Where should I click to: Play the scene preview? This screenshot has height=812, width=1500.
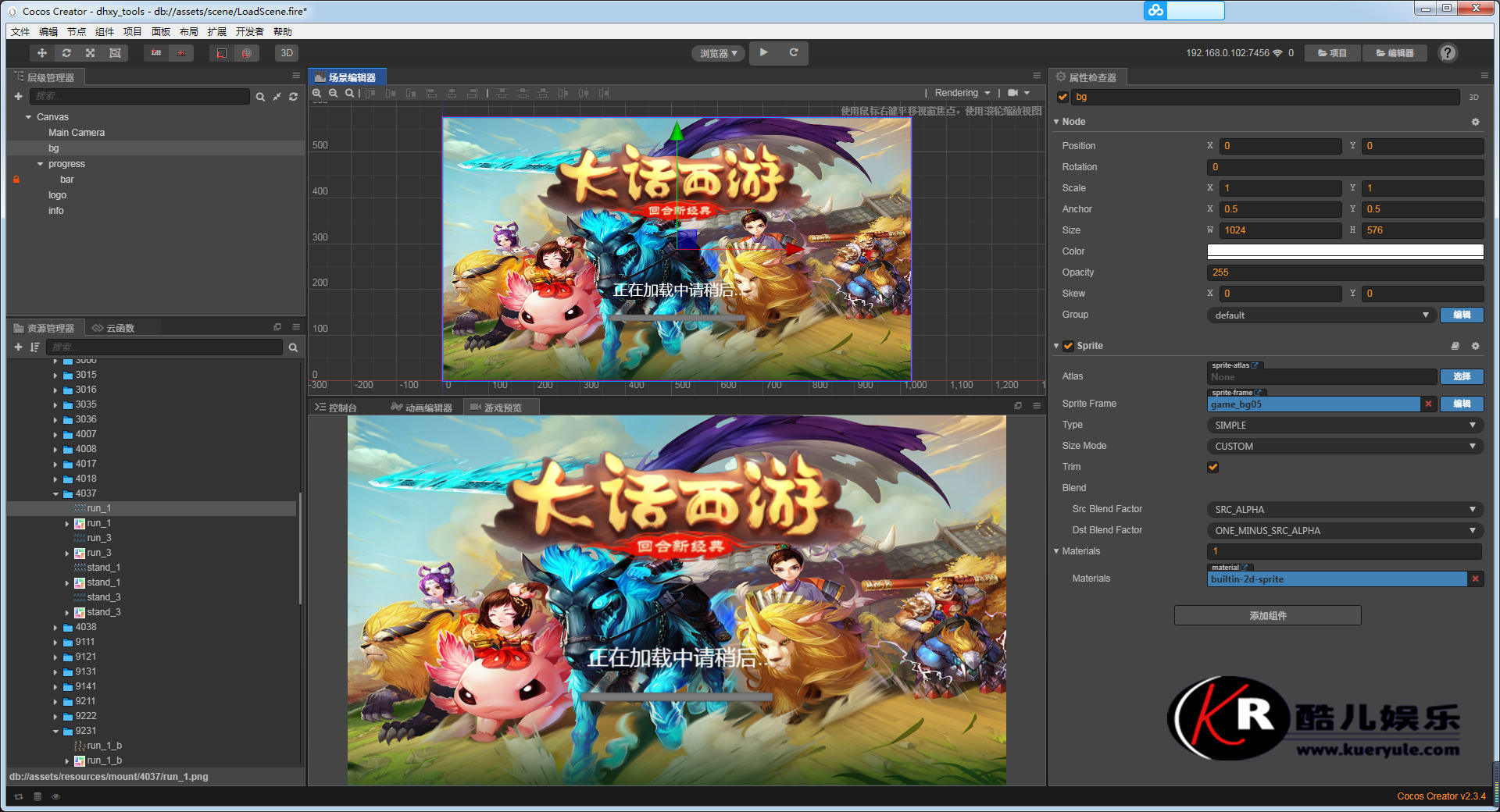763,52
